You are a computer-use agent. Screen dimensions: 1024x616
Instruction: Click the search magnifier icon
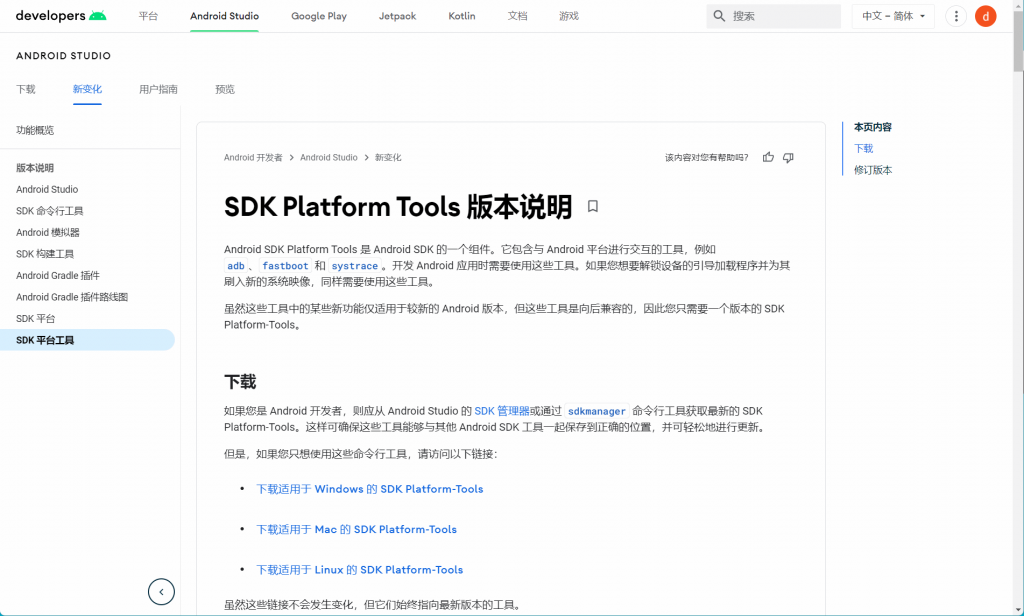719,16
